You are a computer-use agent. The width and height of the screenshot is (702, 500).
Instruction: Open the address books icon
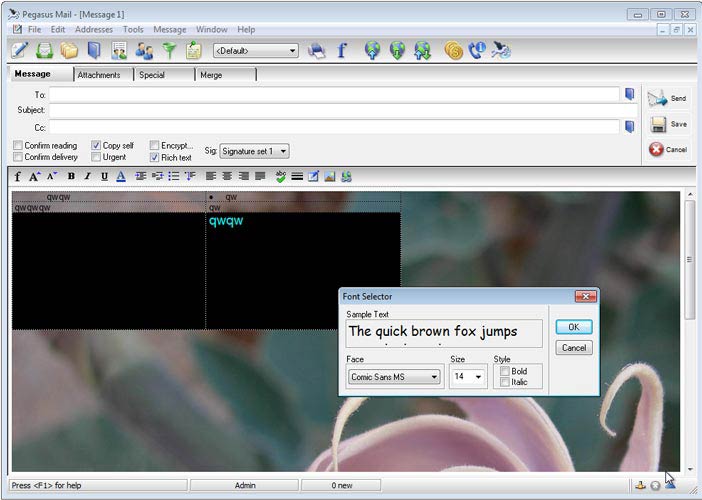94,50
